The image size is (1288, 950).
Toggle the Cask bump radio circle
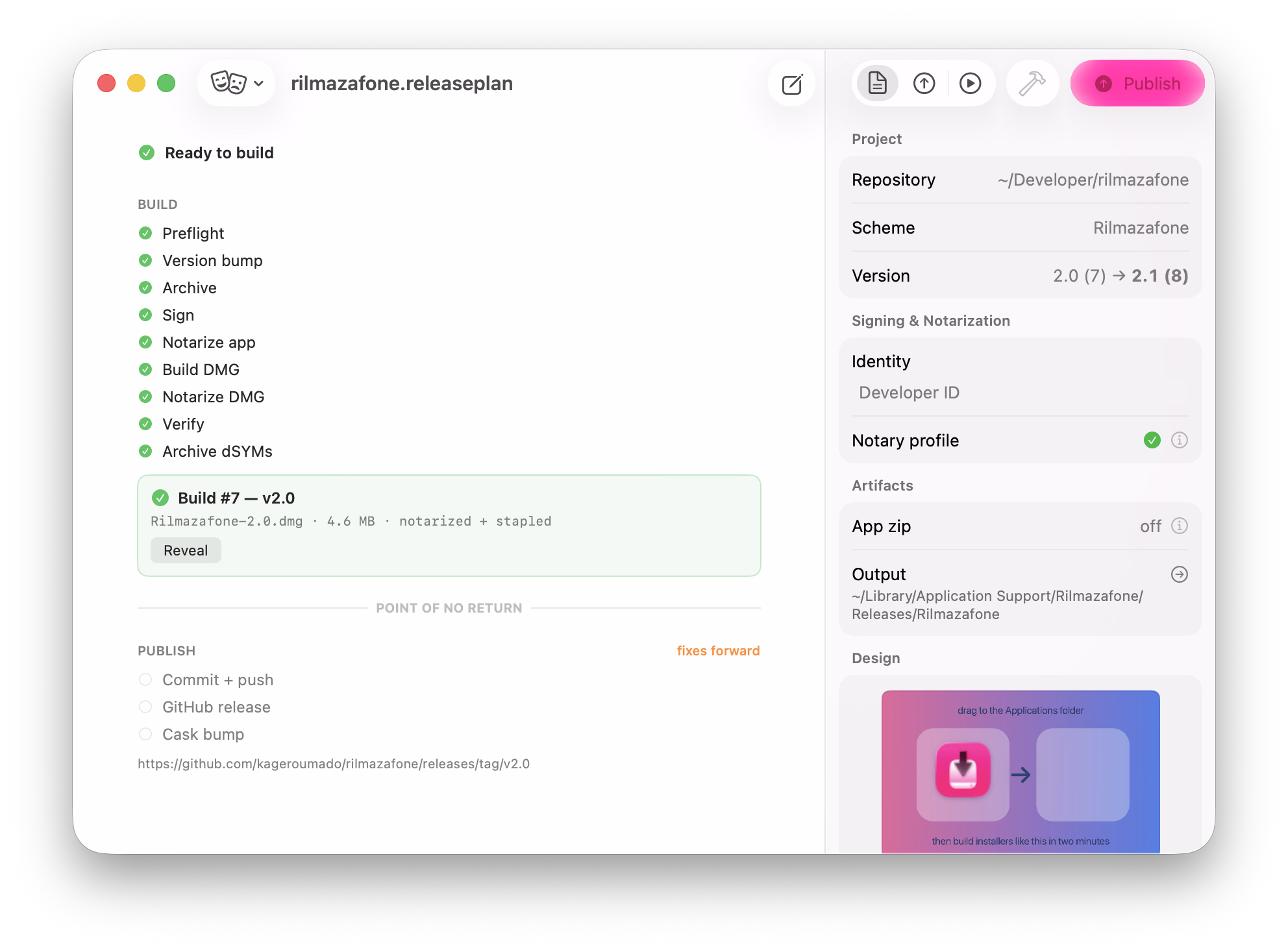pos(145,734)
